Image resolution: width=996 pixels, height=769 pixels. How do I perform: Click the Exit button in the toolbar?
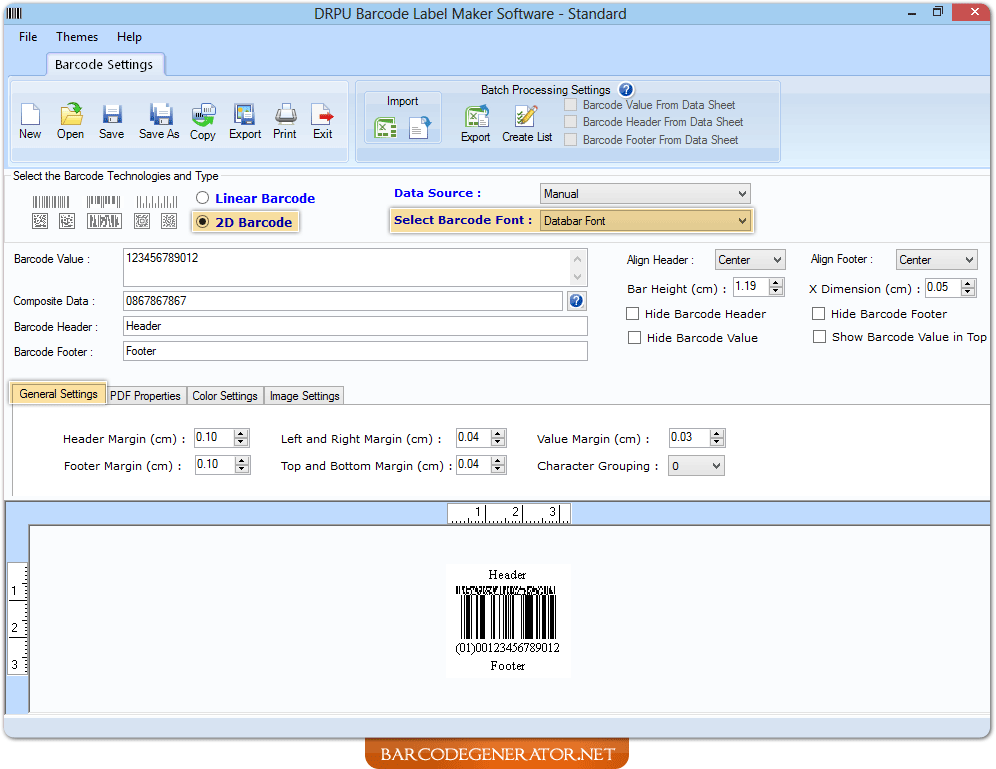(x=322, y=120)
